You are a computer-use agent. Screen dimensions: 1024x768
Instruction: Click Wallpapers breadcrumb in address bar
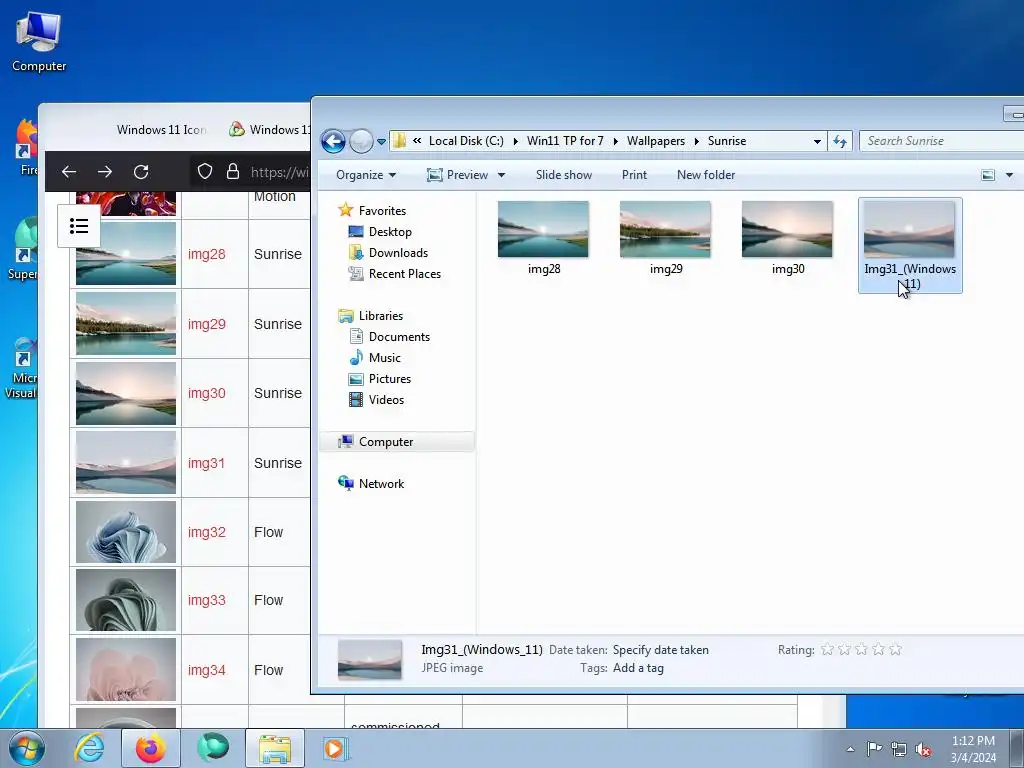[656, 141]
